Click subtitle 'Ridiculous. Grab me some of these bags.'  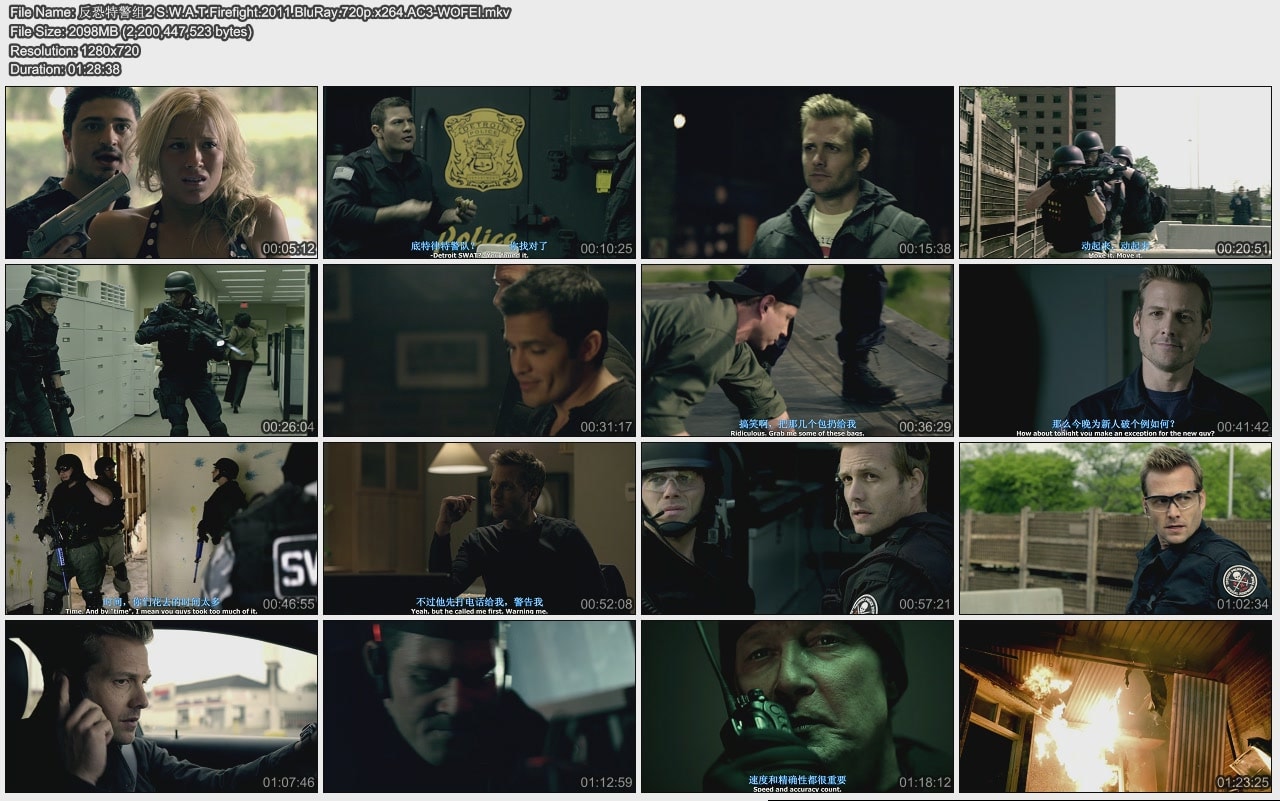[797, 433]
